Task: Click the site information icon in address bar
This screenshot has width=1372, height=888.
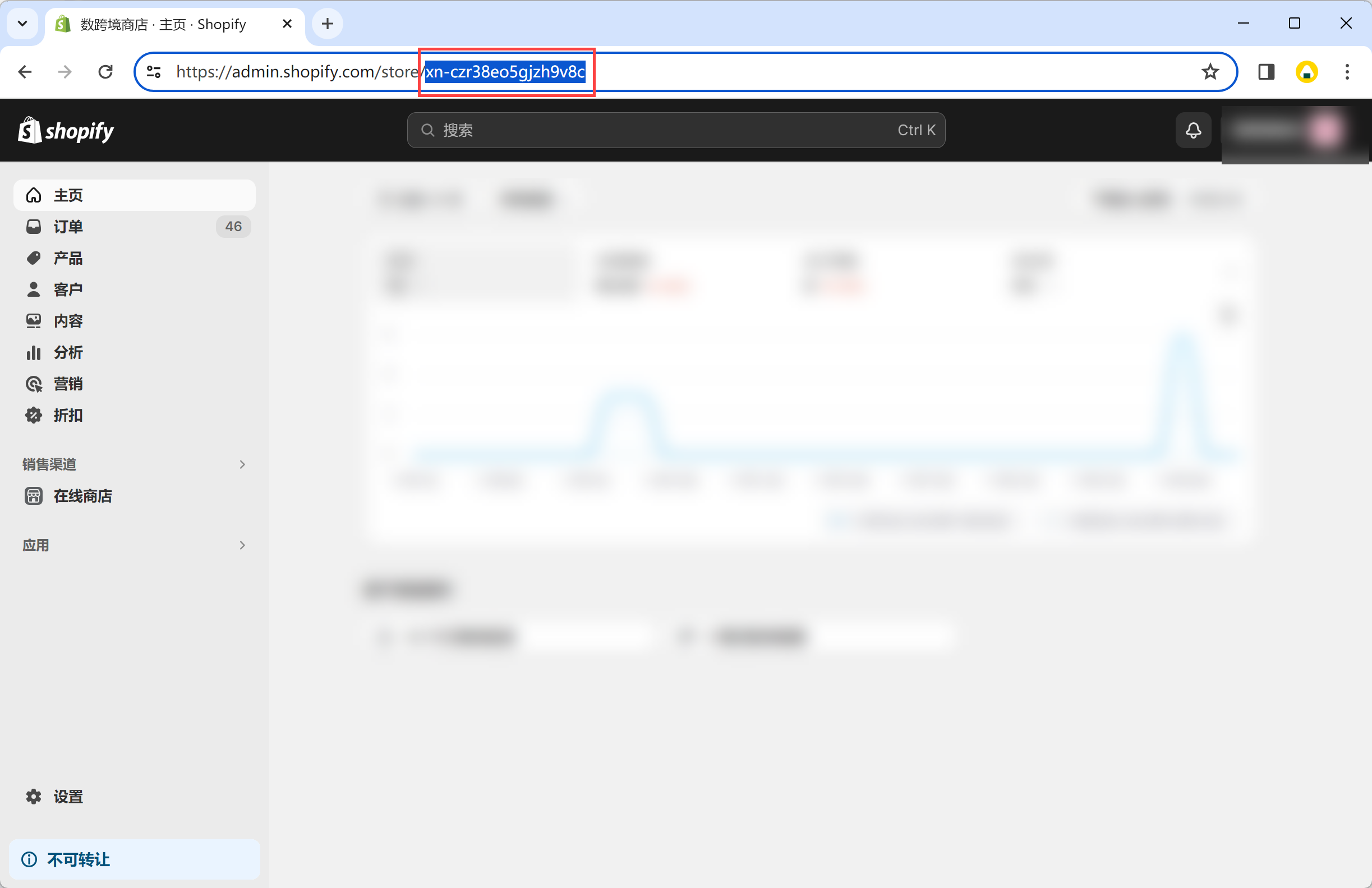Action: (153, 72)
